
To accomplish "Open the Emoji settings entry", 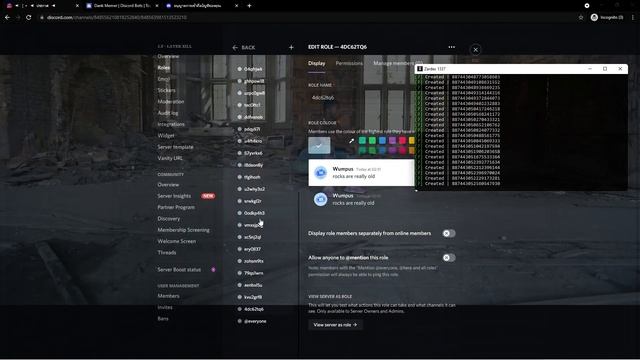I will pyautogui.click(x=164, y=79).
